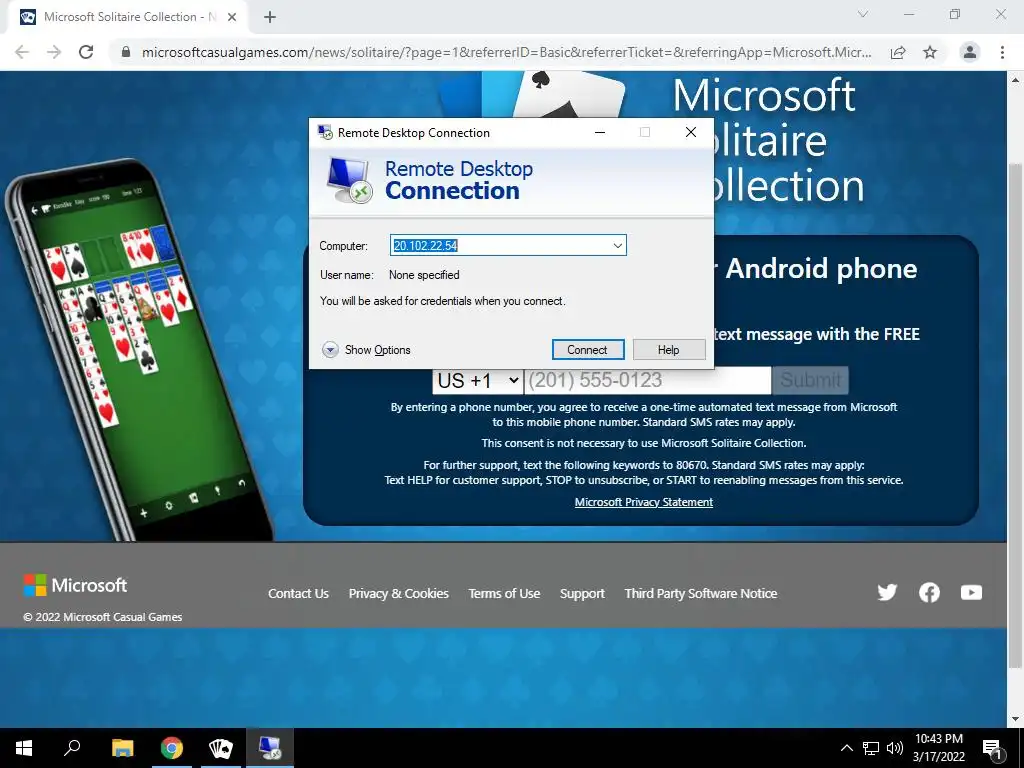1024x768 pixels.
Task: Open the Chrome profile avatar icon
Action: 970,52
